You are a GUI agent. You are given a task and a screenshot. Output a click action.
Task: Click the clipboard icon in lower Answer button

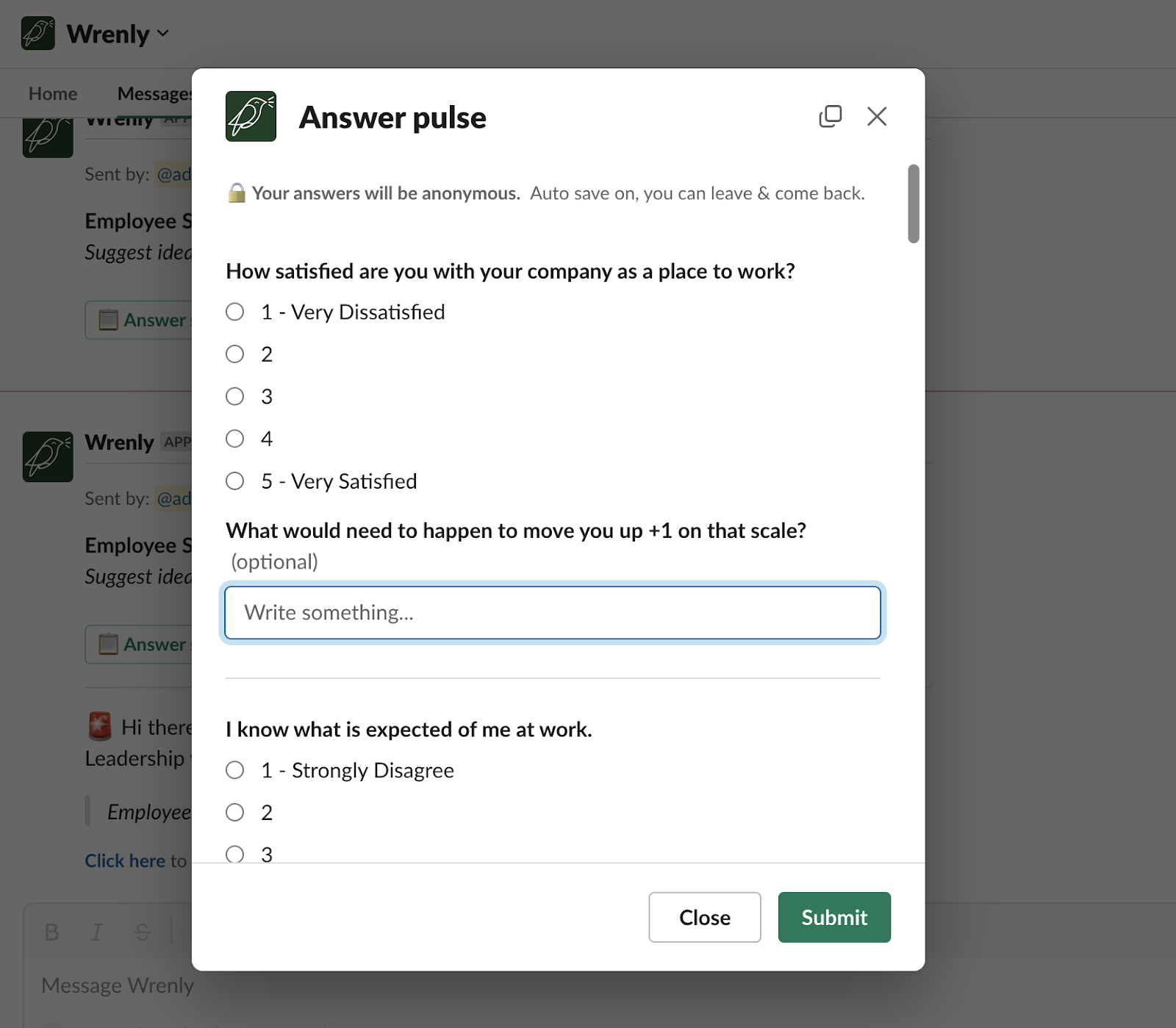(x=108, y=644)
